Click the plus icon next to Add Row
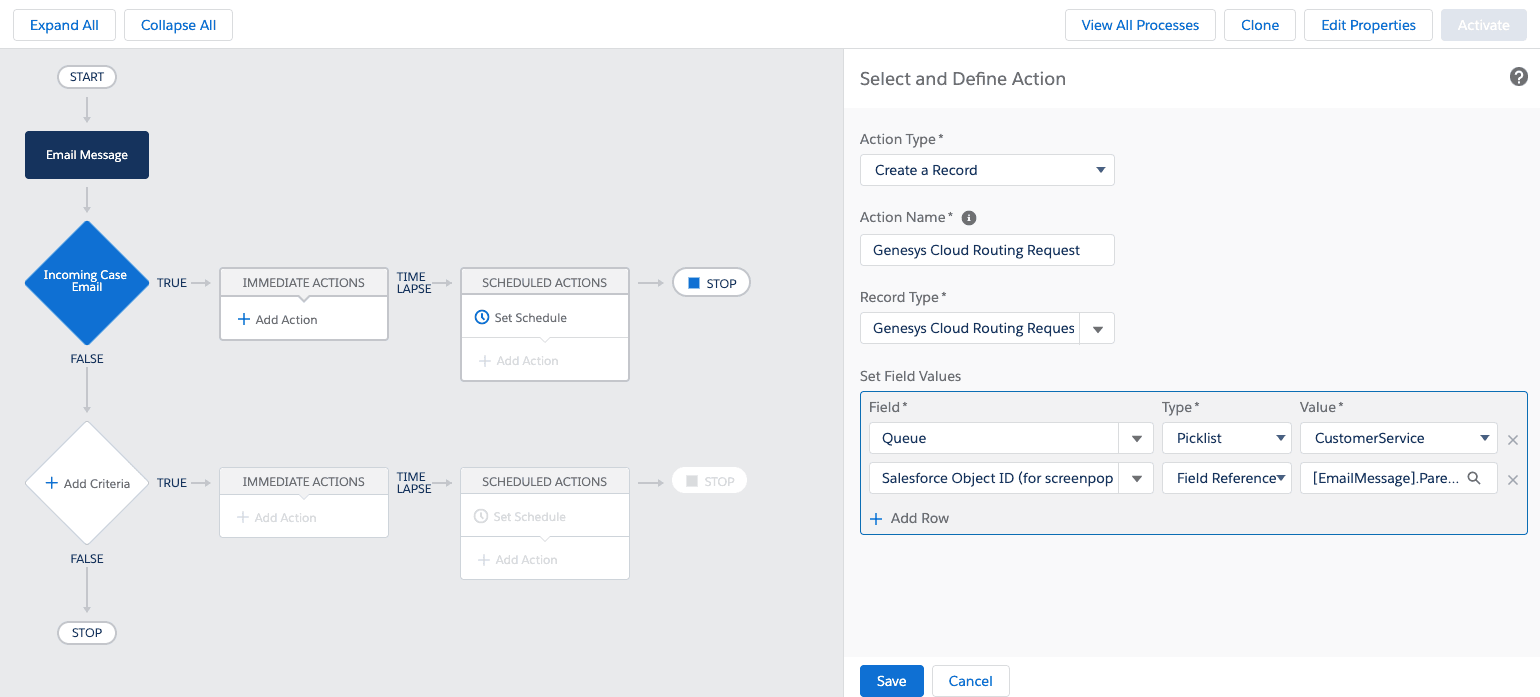Image resolution: width=1540 pixels, height=697 pixels. click(x=877, y=518)
